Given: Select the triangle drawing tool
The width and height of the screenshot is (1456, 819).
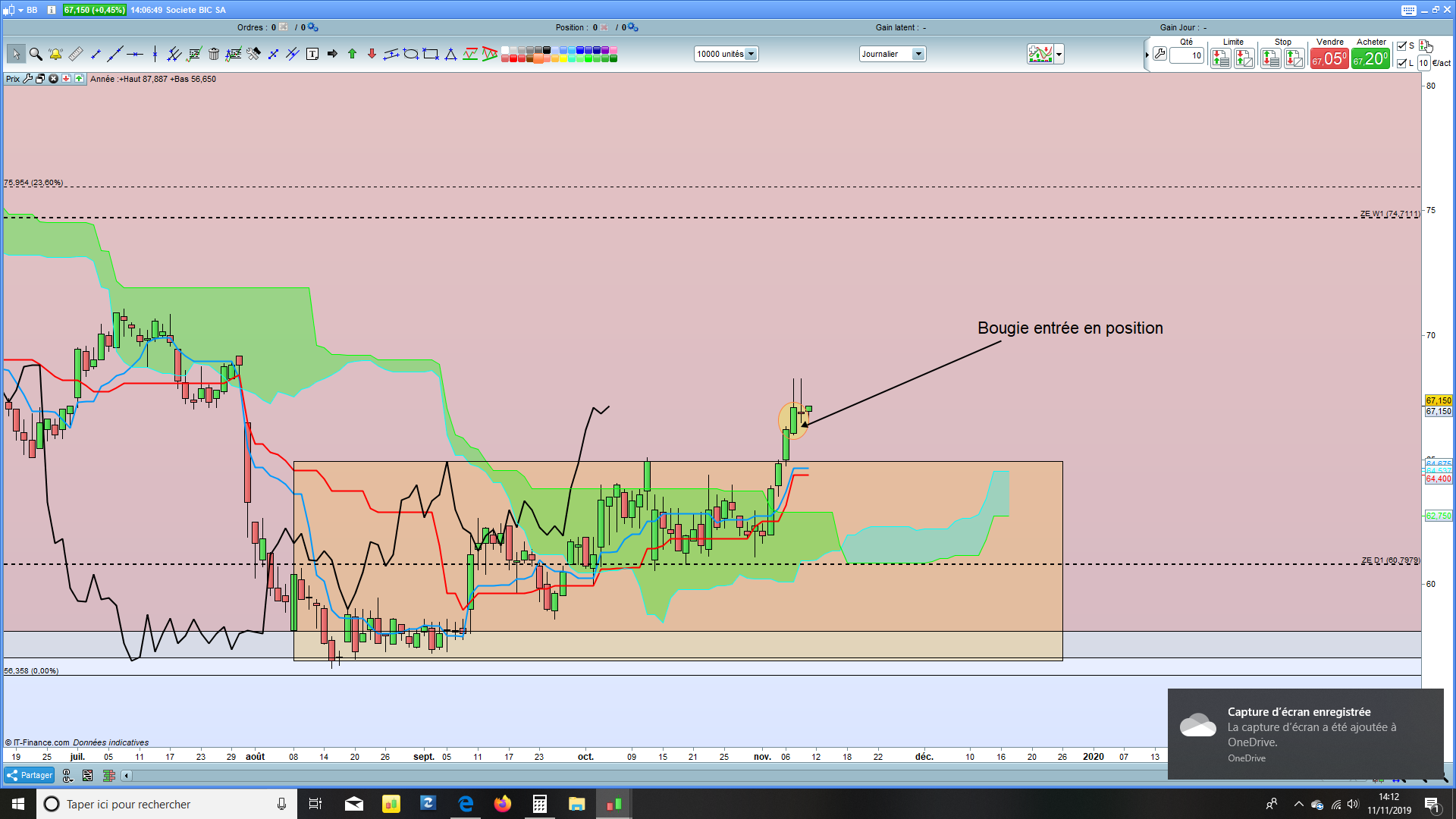Looking at the screenshot, I should 450,54.
